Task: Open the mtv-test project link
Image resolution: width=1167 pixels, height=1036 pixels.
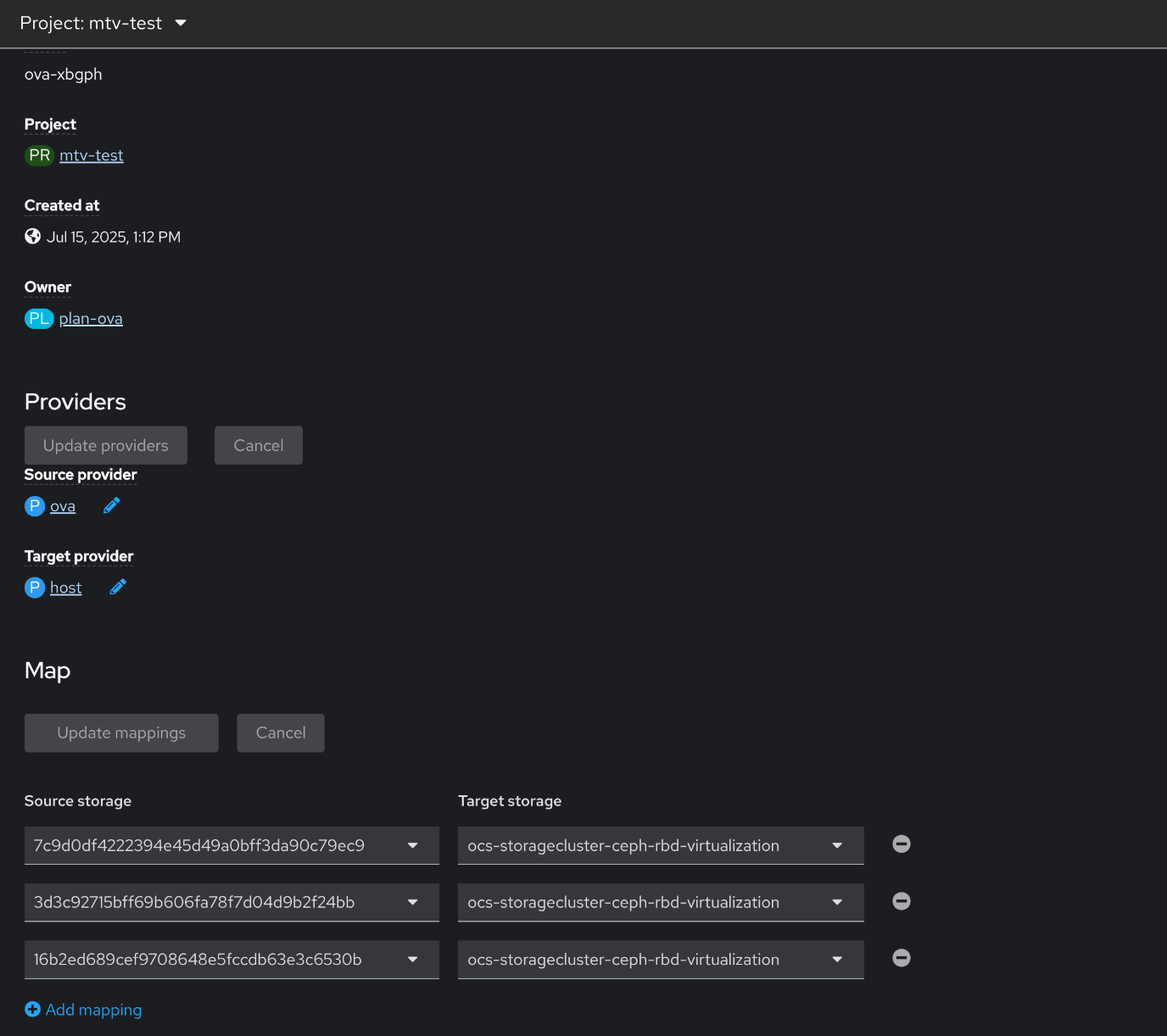Action: click(x=92, y=156)
